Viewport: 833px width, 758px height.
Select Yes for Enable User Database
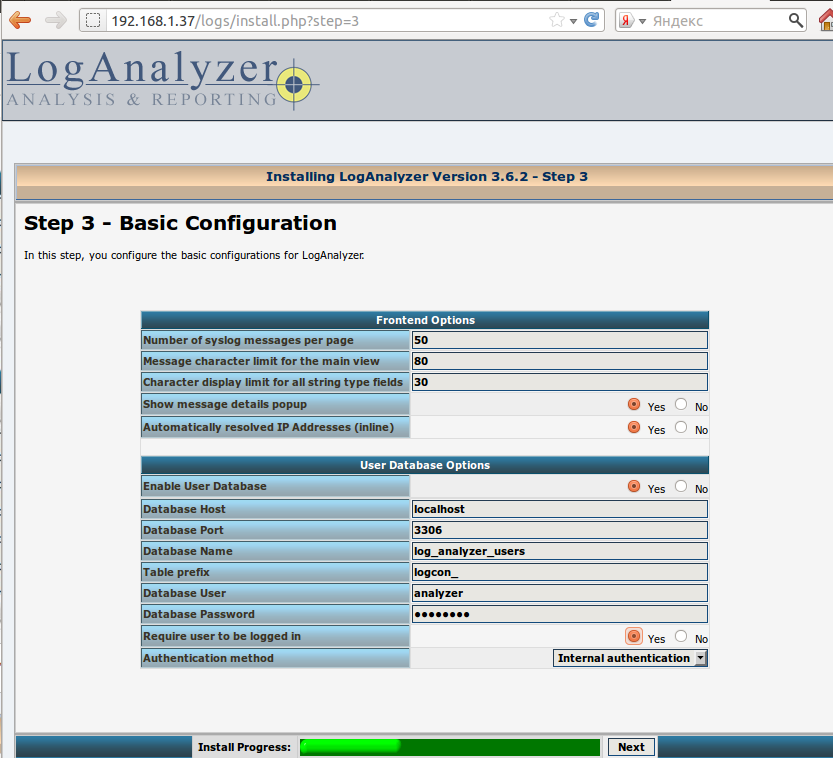point(634,486)
